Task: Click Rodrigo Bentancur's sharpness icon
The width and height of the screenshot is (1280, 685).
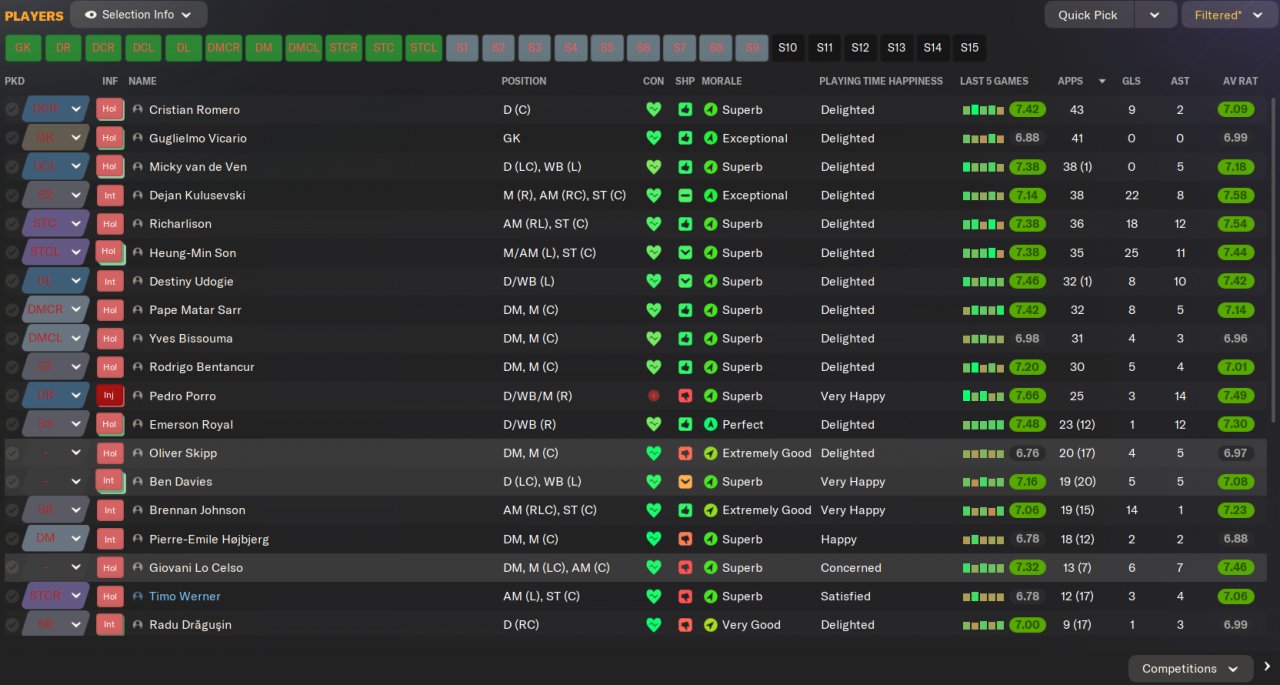Action: 685,367
